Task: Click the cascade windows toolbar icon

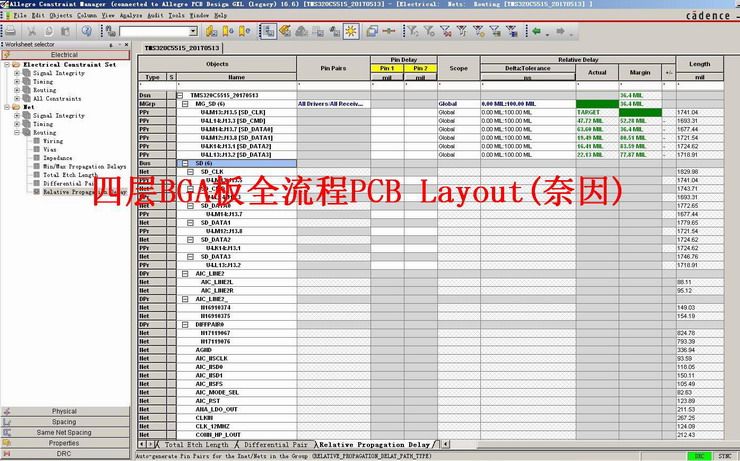Action: pos(372,32)
